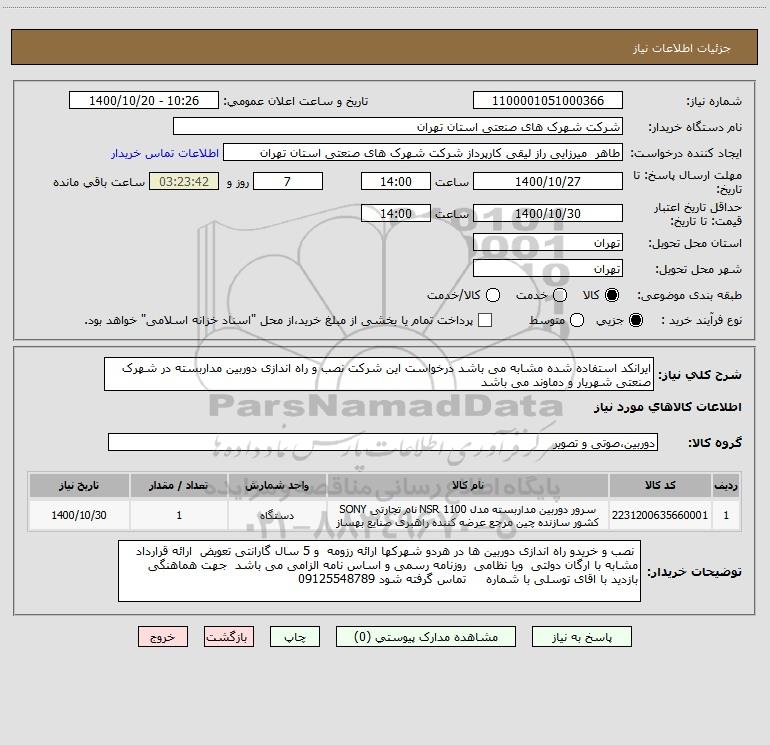
Task: Click the پاسخ به نیاز button
Action: (582, 637)
